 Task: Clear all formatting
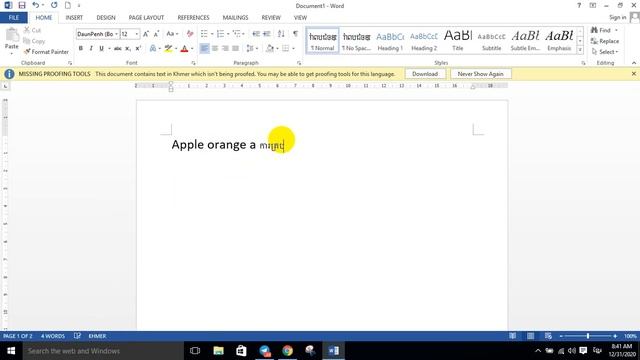tap(190, 34)
